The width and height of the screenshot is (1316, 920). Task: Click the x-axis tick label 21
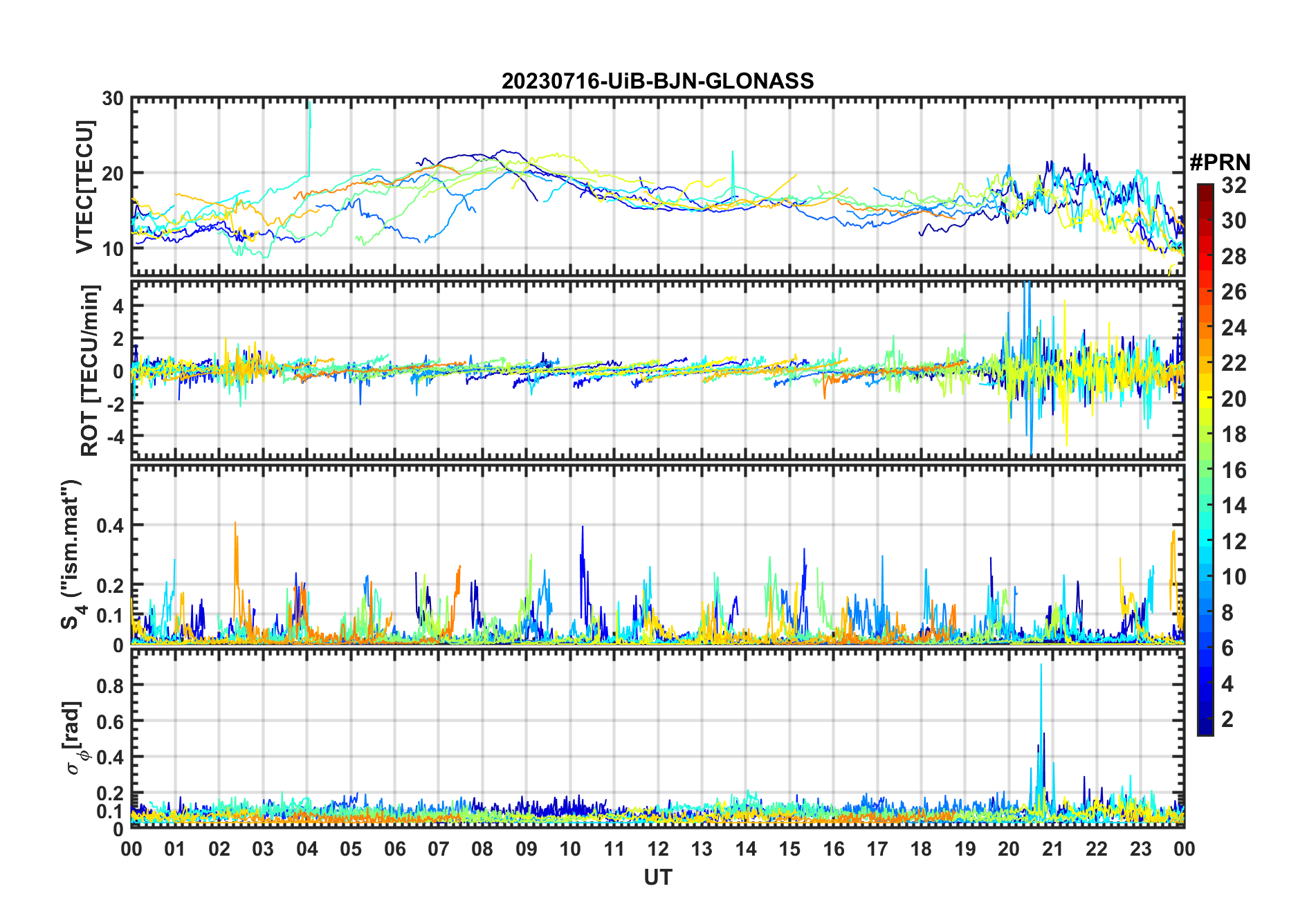tap(1052, 849)
